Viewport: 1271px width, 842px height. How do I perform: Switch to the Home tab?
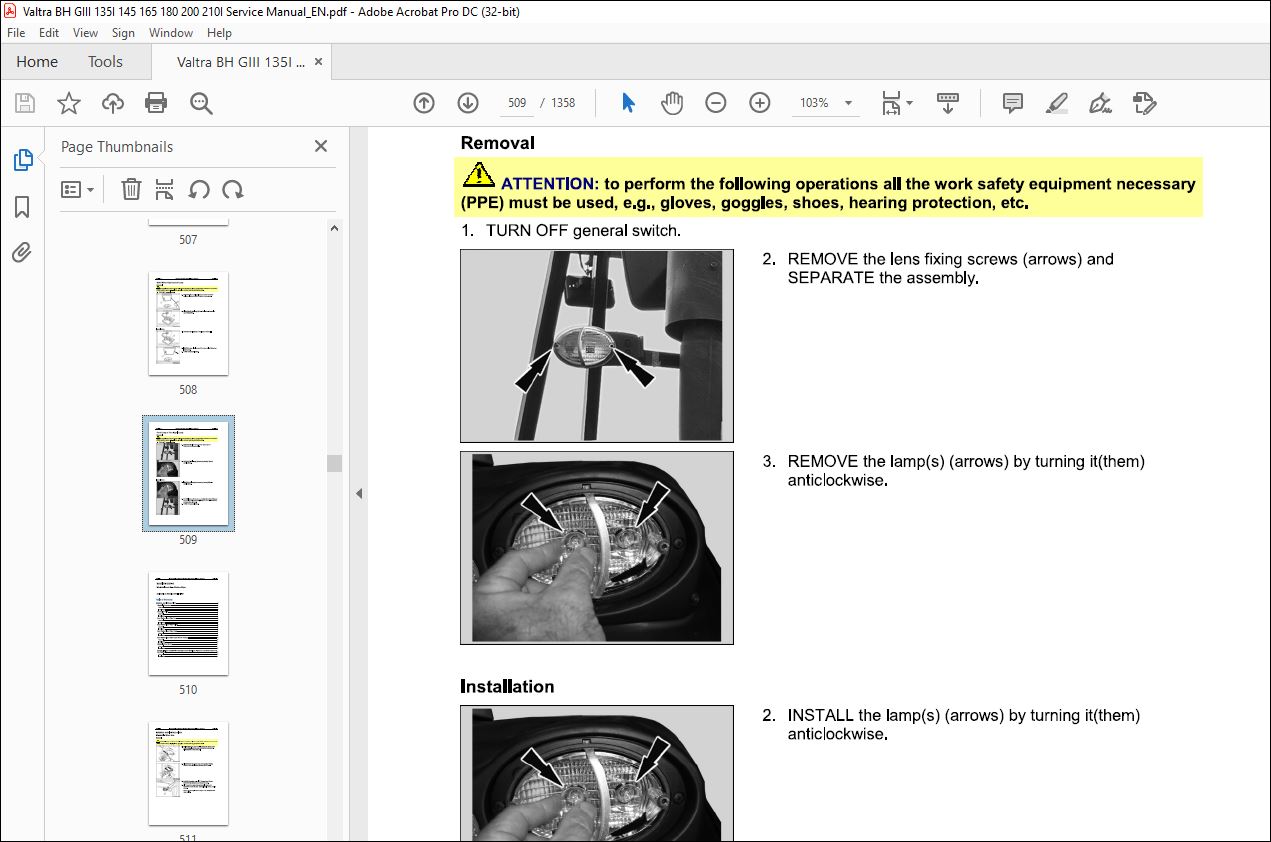point(37,62)
